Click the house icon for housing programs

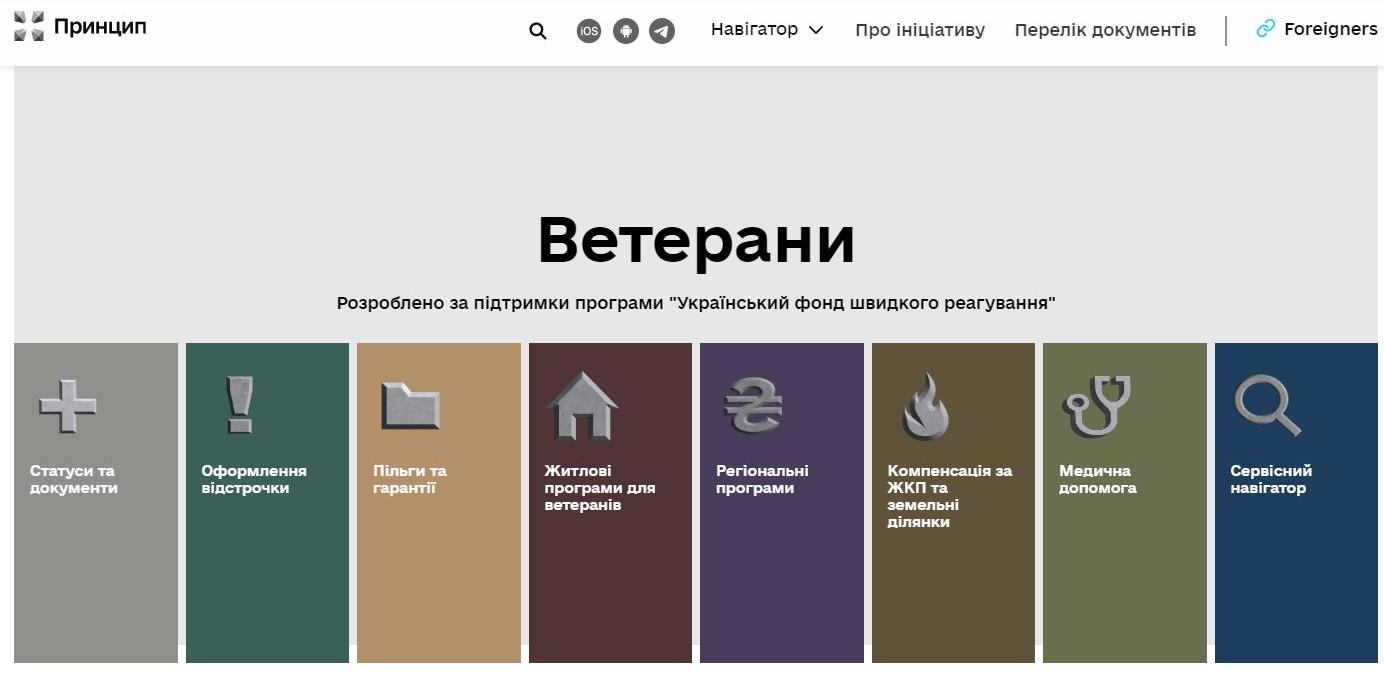[582, 406]
